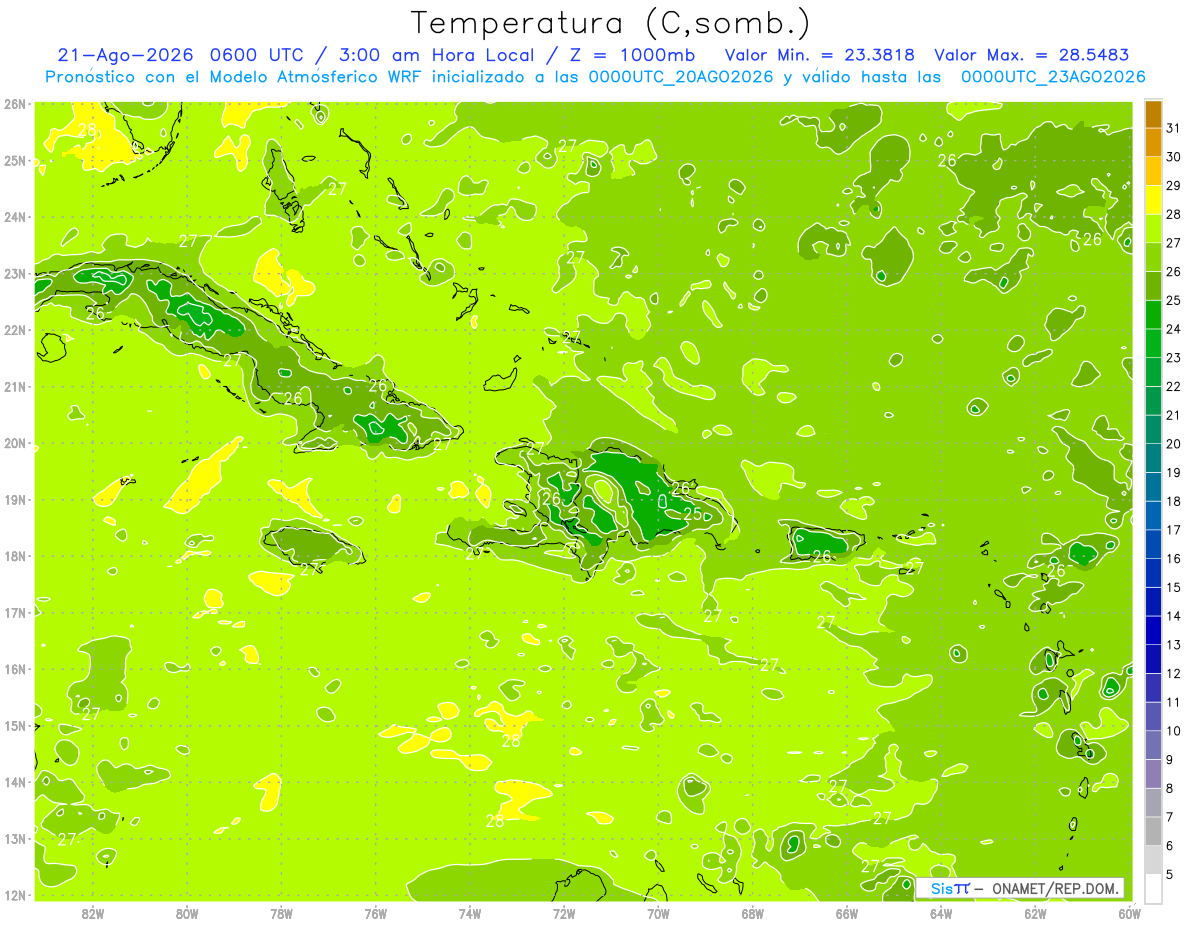Click legend value '13'
This screenshot has width=1200, height=927.
pyautogui.click(x=1173, y=645)
